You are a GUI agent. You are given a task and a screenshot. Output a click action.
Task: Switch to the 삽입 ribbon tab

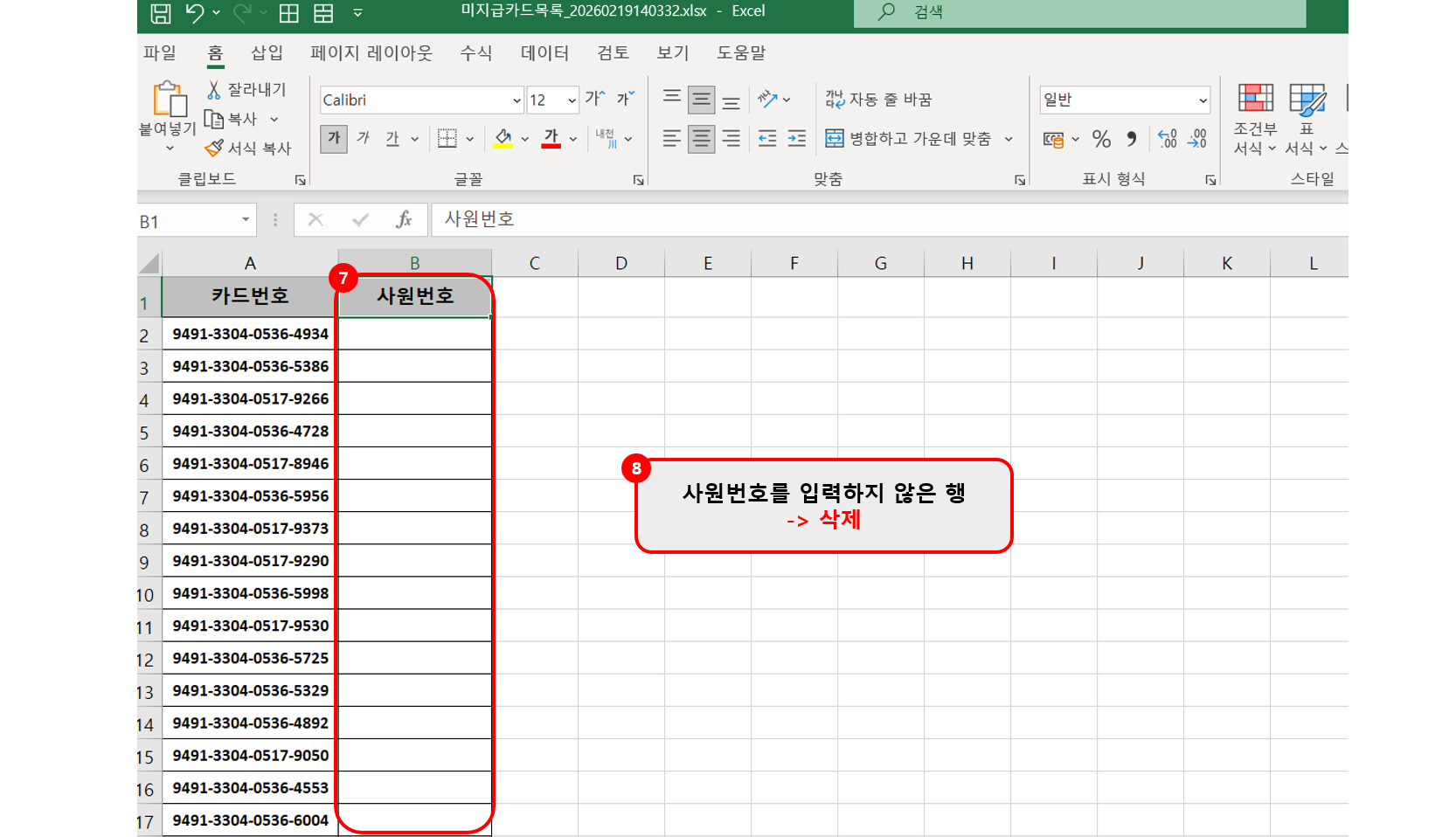[267, 52]
